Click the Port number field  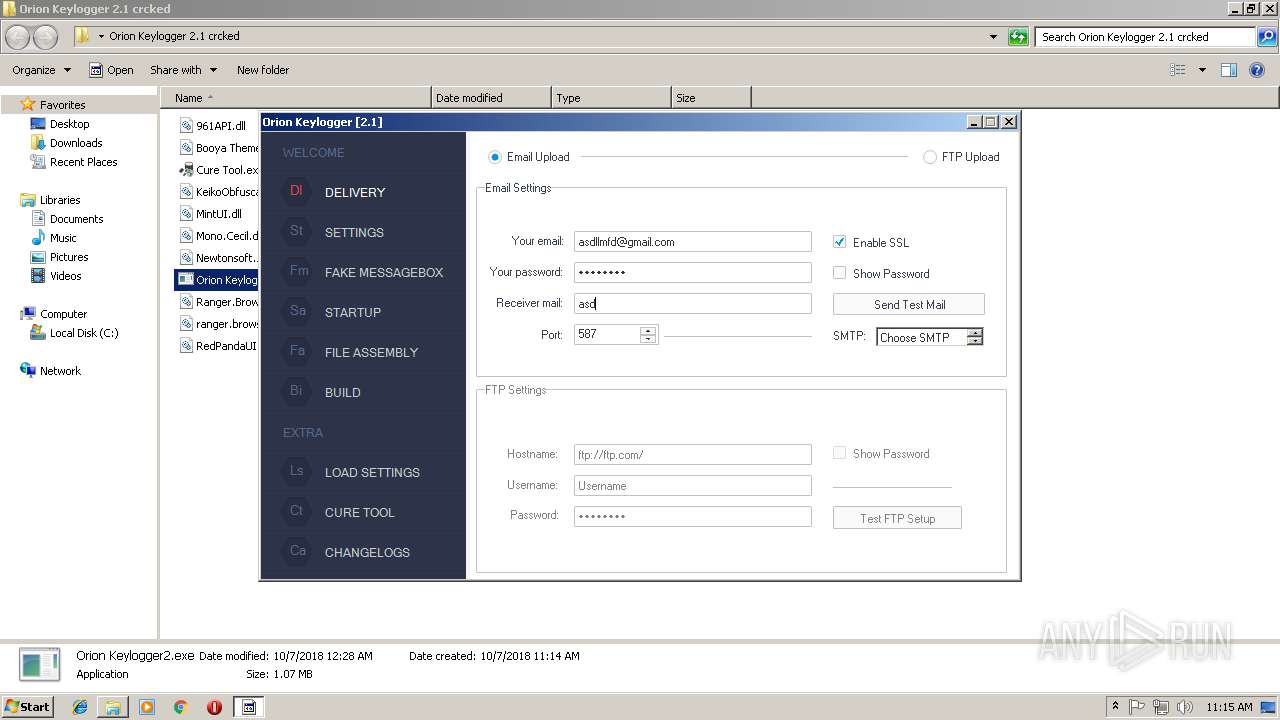(x=607, y=334)
